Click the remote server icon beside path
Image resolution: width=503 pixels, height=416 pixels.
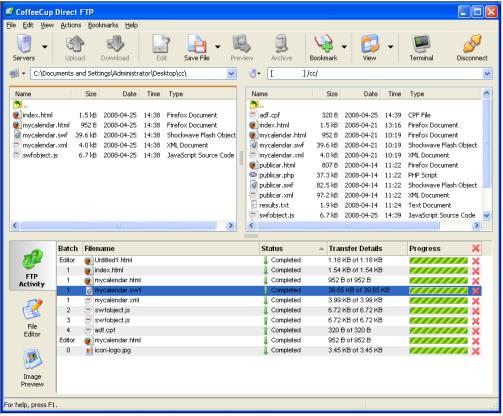tap(253, 73)
